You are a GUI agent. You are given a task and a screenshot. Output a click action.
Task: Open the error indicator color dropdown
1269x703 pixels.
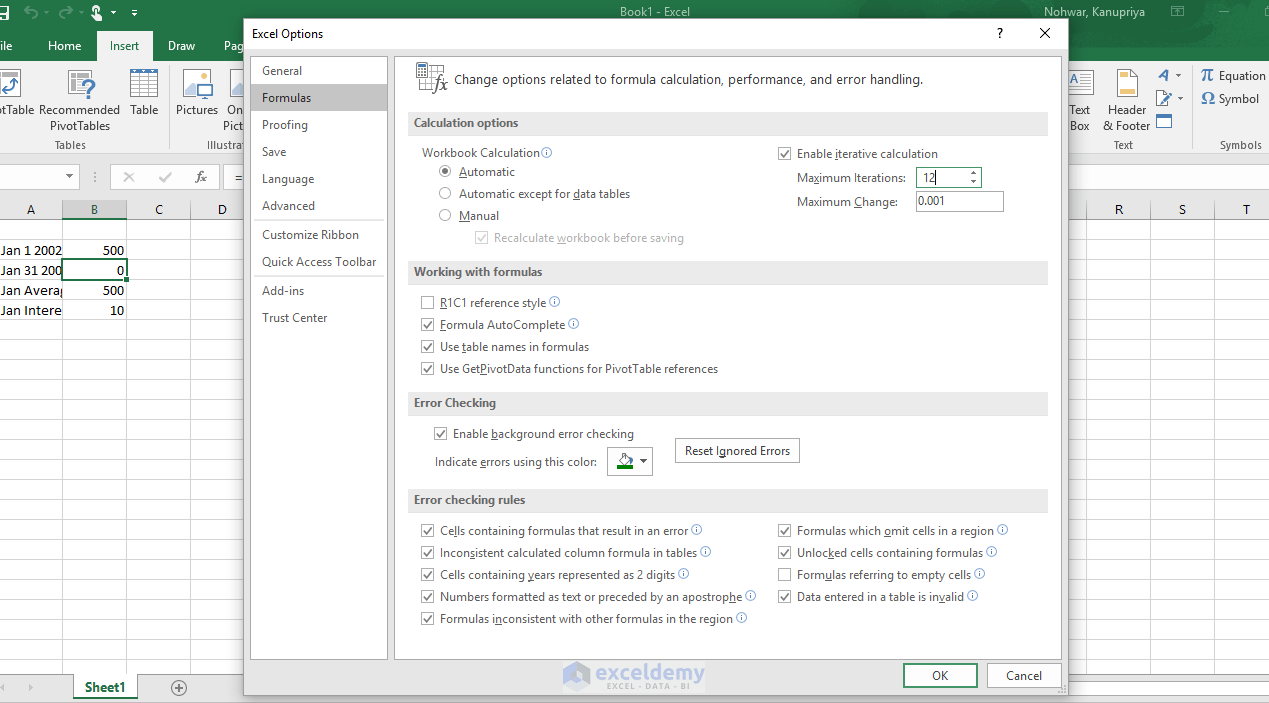pos(643,462)
